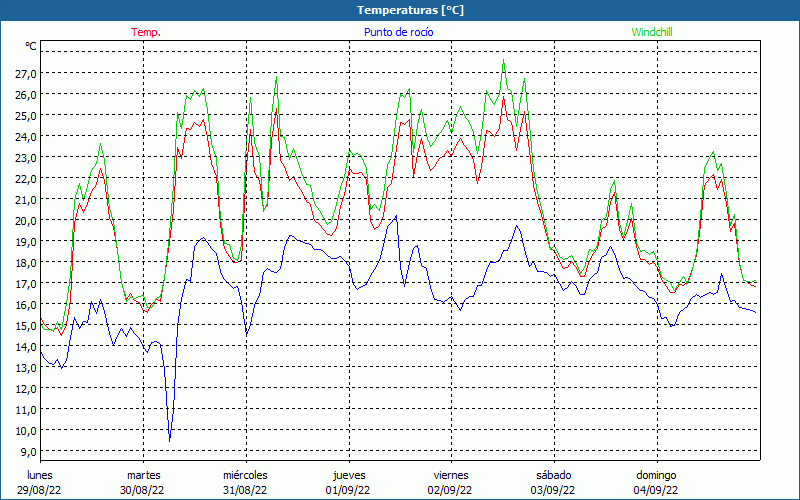This screenshot has width=800, height=500.
Task: Click the 03/09/22 date label
Action: click(553, 490)
